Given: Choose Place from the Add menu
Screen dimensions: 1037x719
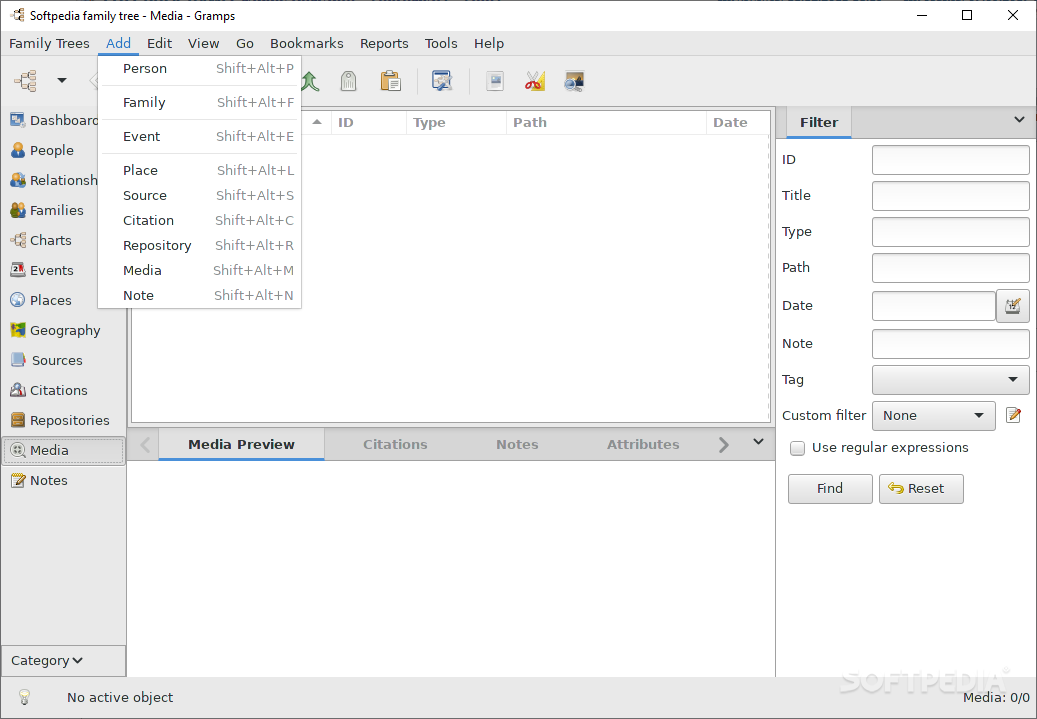Looking at the screenshot, I should pyautogui.click(x=200, y=171).
